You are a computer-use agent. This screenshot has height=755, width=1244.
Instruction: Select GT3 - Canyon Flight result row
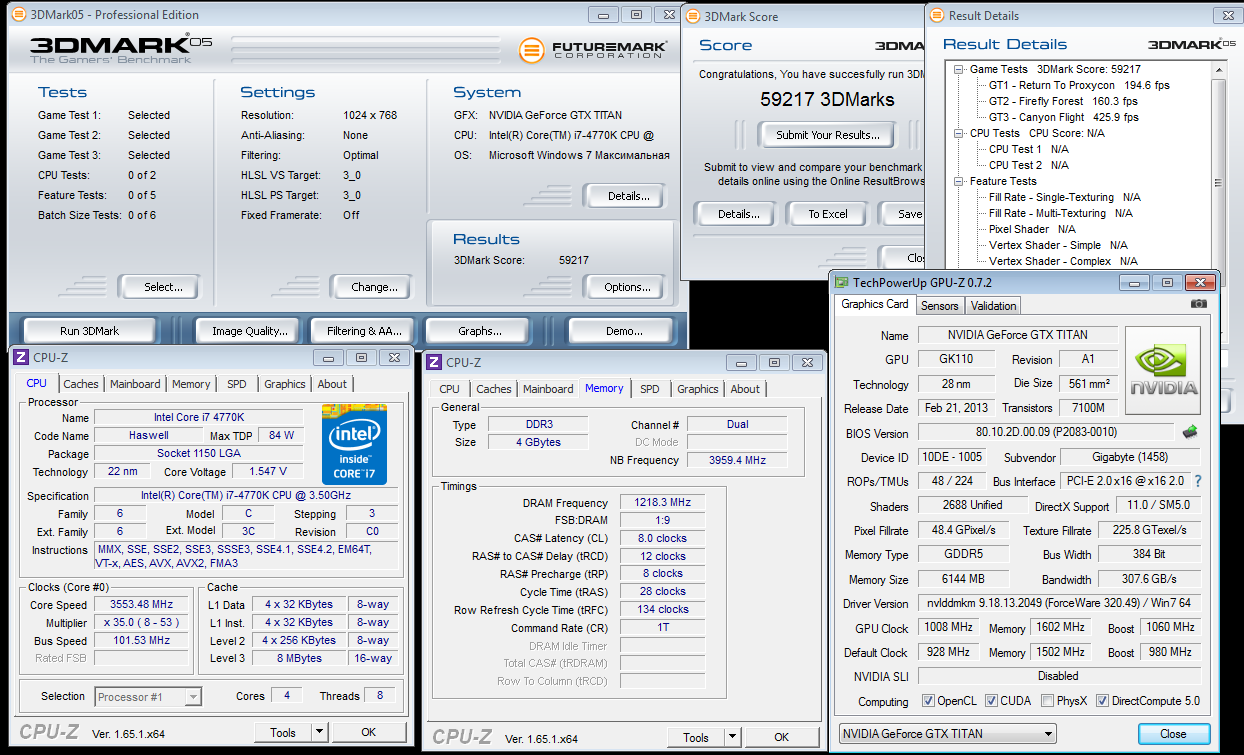[1064, 117]
